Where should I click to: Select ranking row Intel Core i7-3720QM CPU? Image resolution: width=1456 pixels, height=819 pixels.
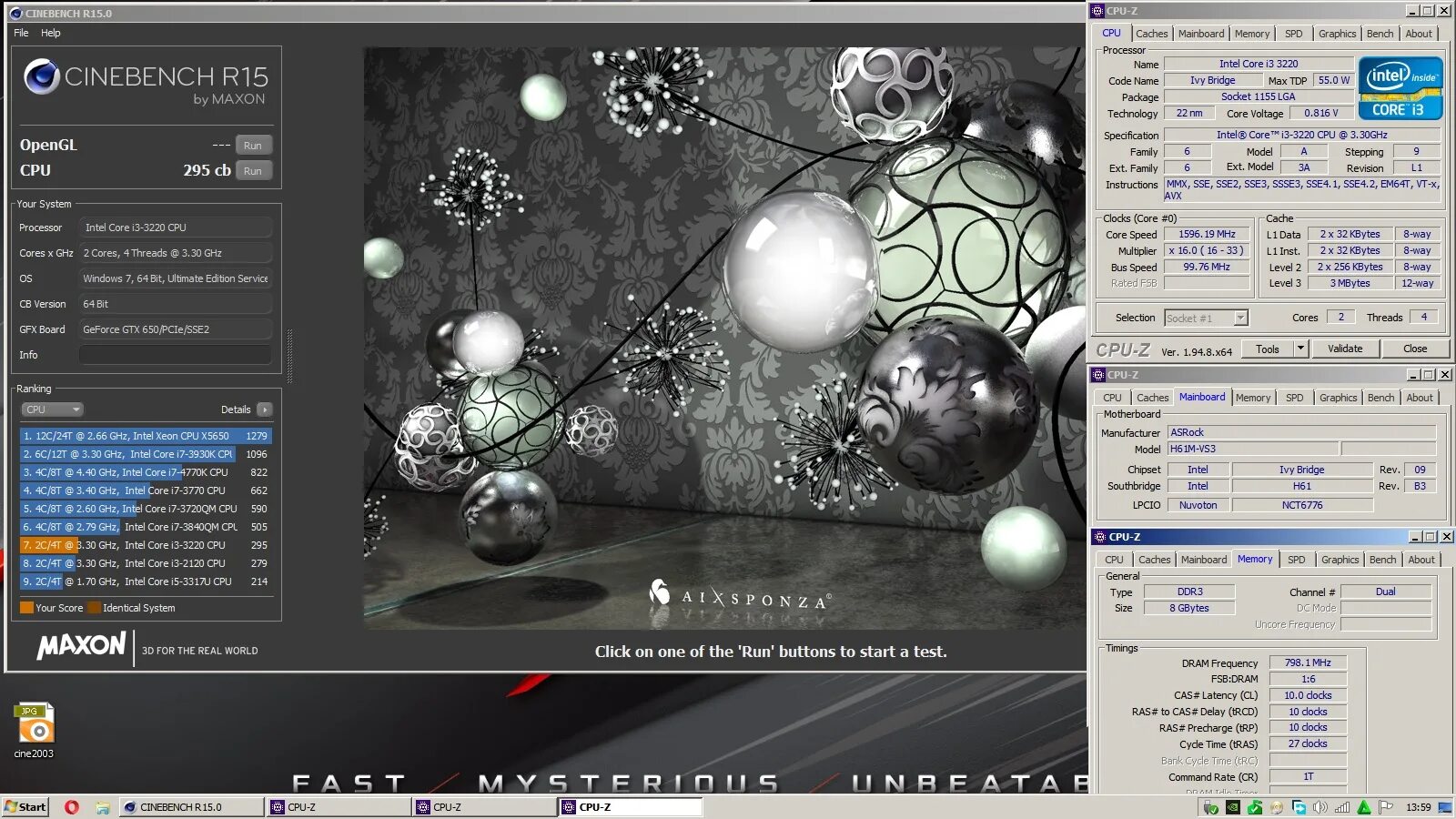click(146, 509)
